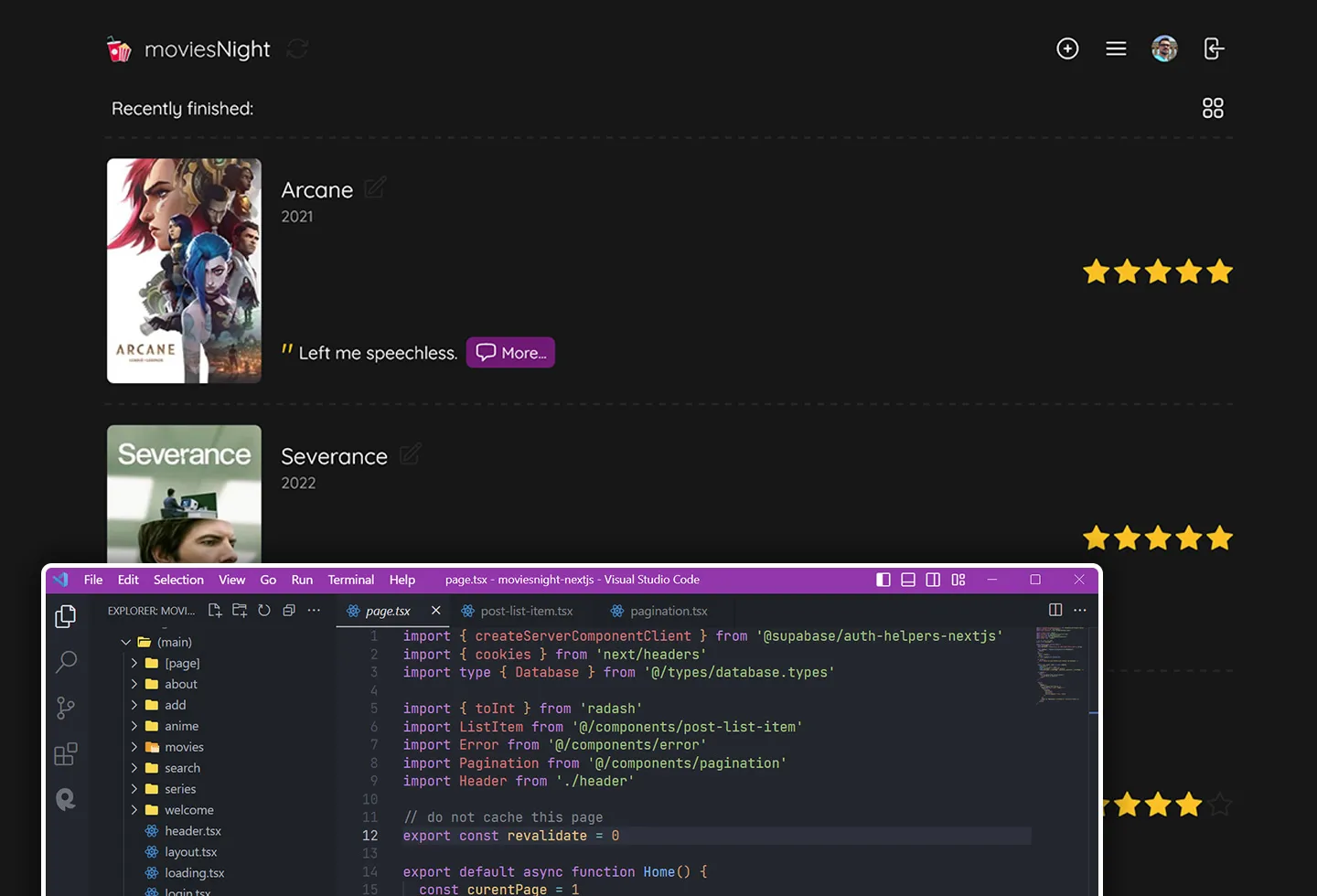Screen dimensions: 1317x896
Task: Click the moviesNight popcorn logo
Action: pos(119,49)
